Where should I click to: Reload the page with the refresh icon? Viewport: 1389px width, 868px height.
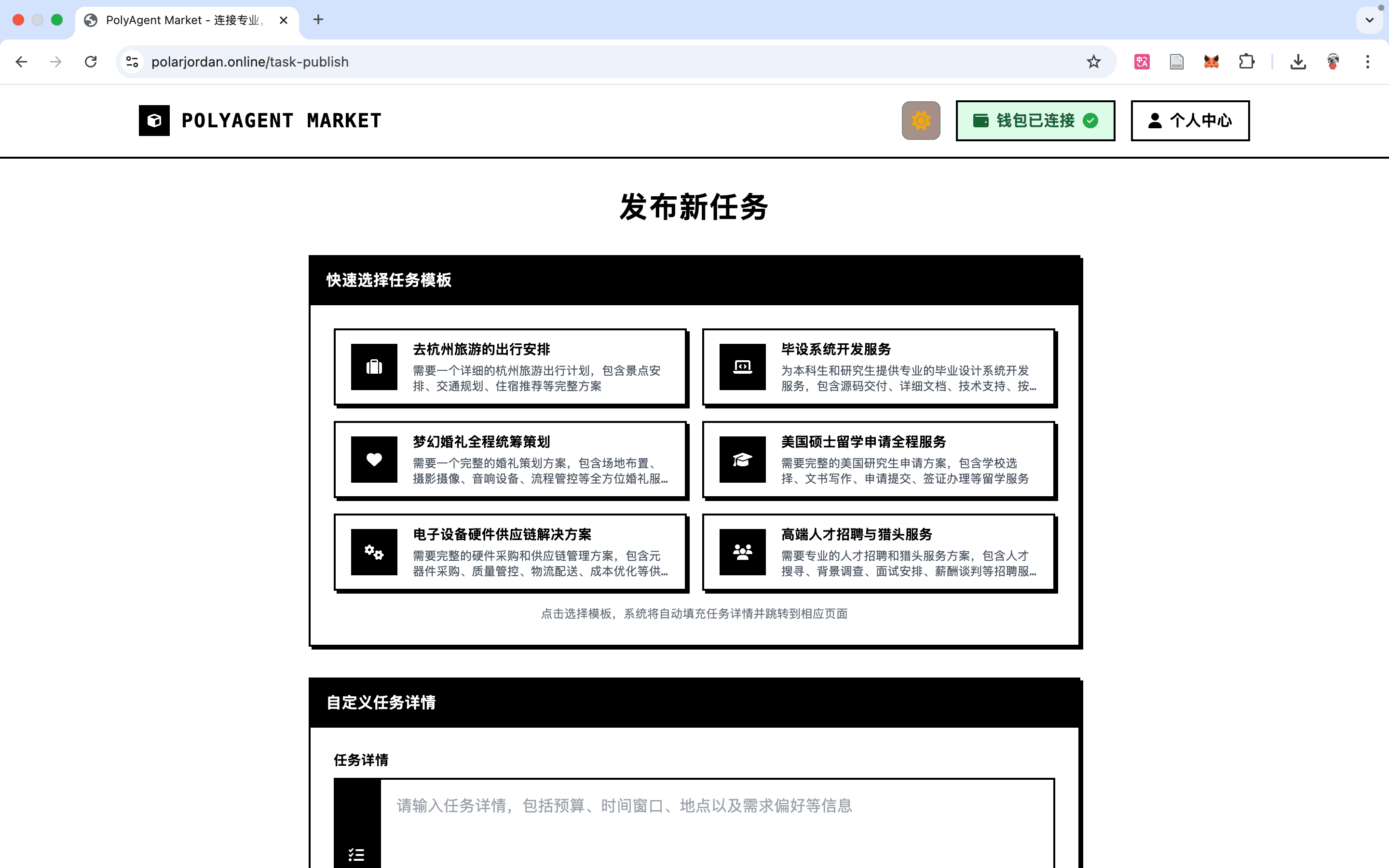tap(91, 61)
